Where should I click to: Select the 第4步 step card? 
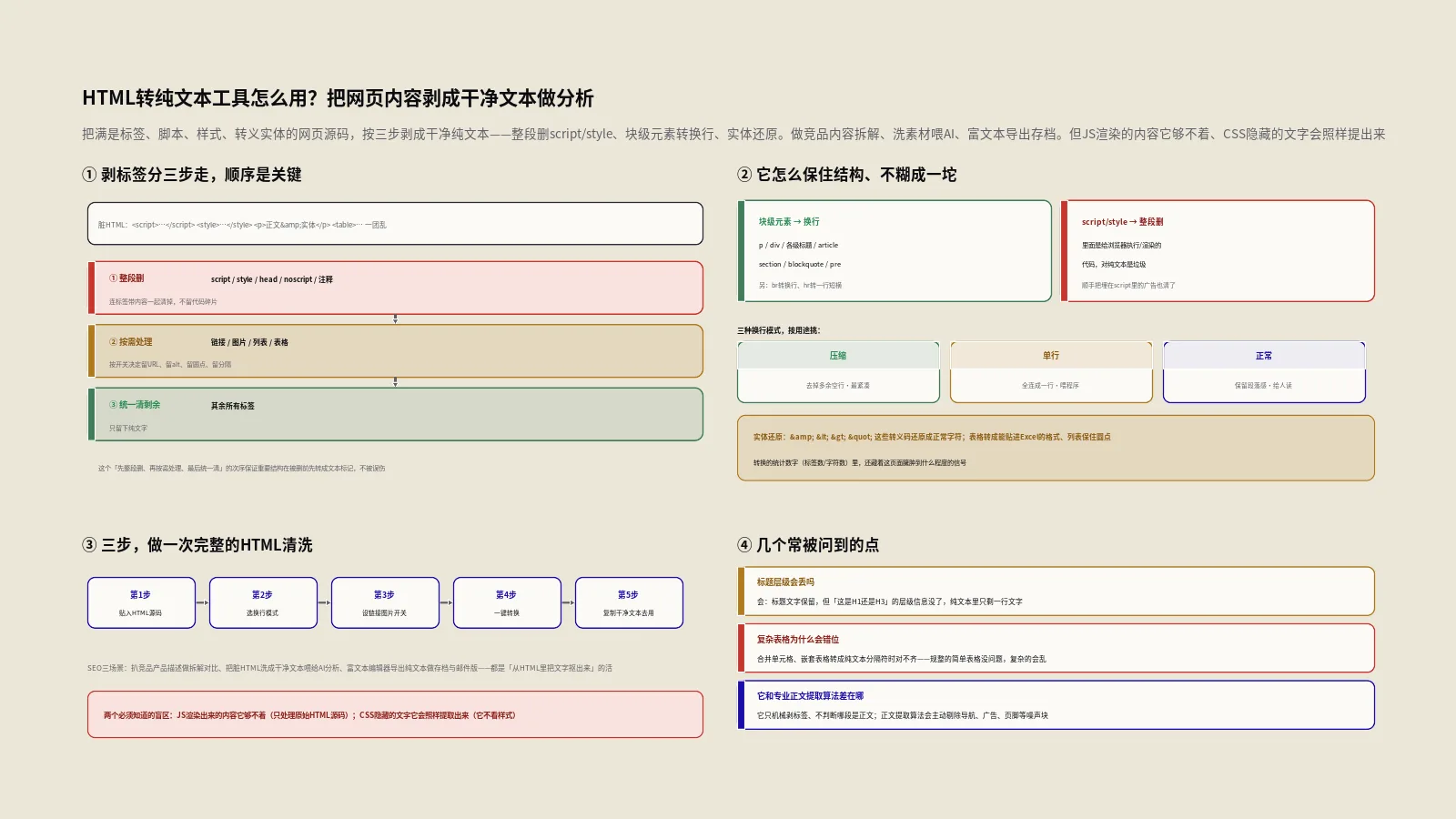tap(507, 602)
